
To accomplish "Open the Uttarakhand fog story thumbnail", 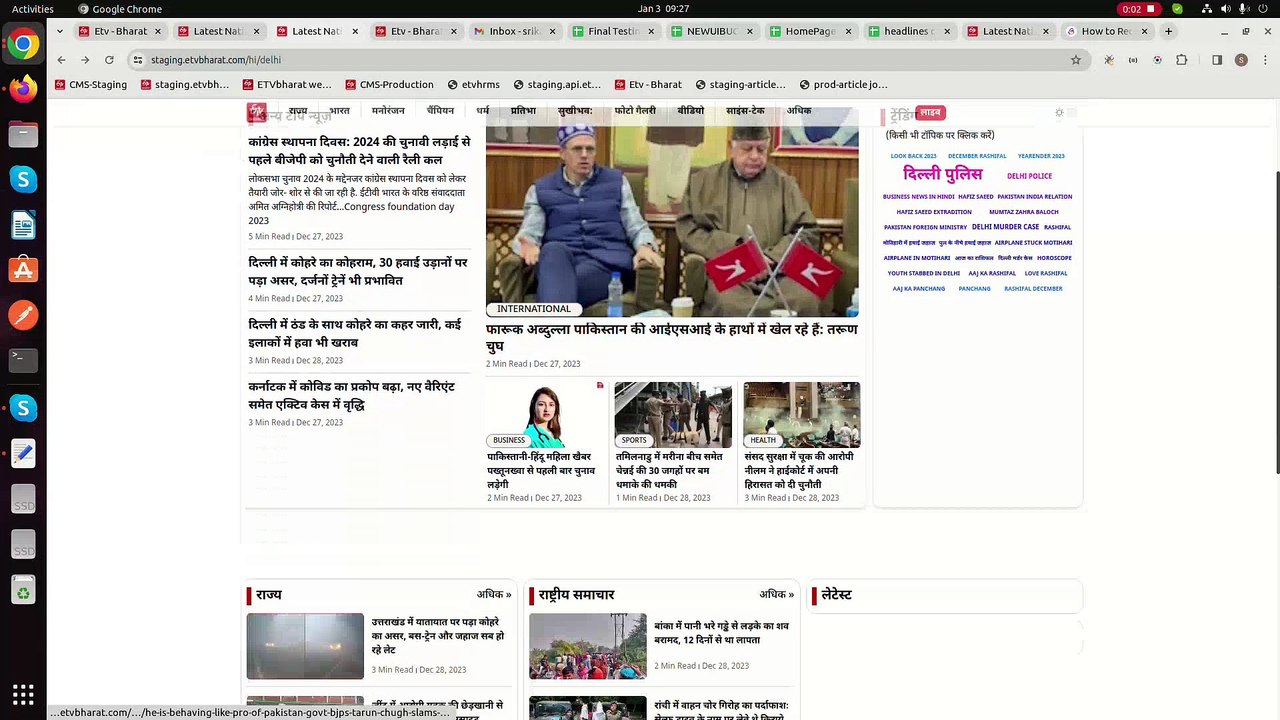I will 305,646.
